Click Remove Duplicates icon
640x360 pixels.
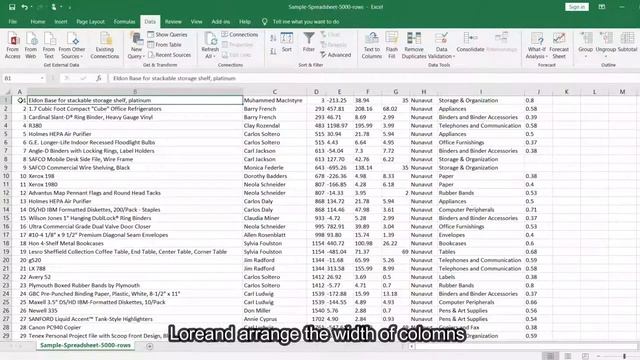(414, 46)
